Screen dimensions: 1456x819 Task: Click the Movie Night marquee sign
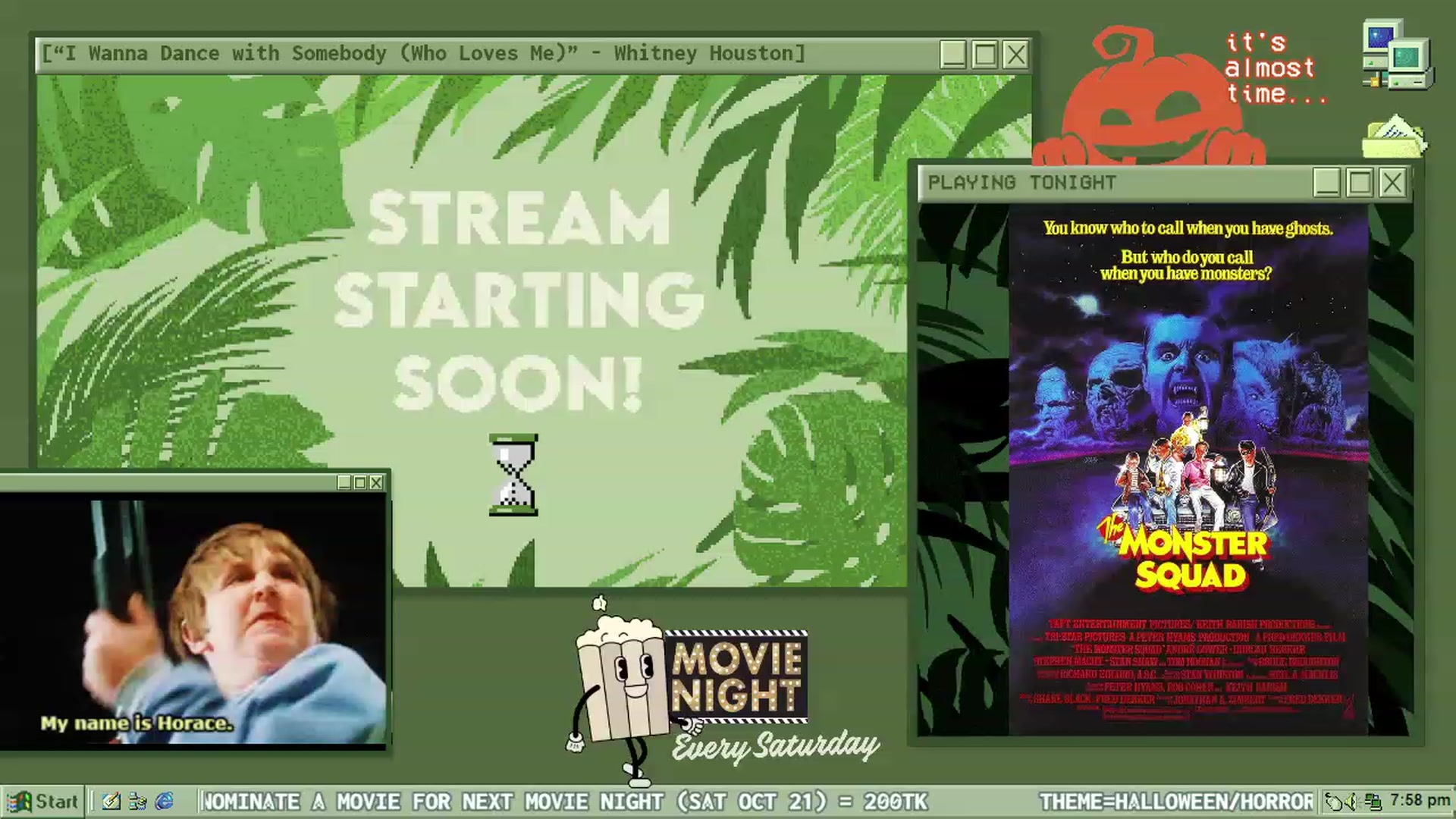click(736, 676)
